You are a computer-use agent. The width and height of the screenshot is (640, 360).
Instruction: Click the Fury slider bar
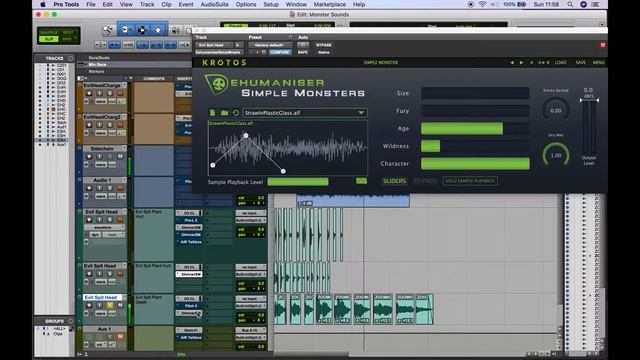click(475, 111)
